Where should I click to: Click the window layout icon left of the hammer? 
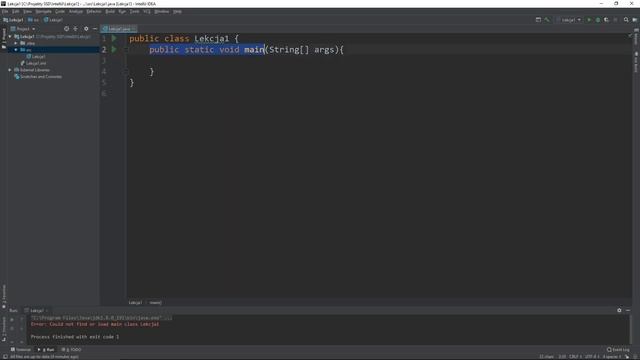(x=538, y=20)
